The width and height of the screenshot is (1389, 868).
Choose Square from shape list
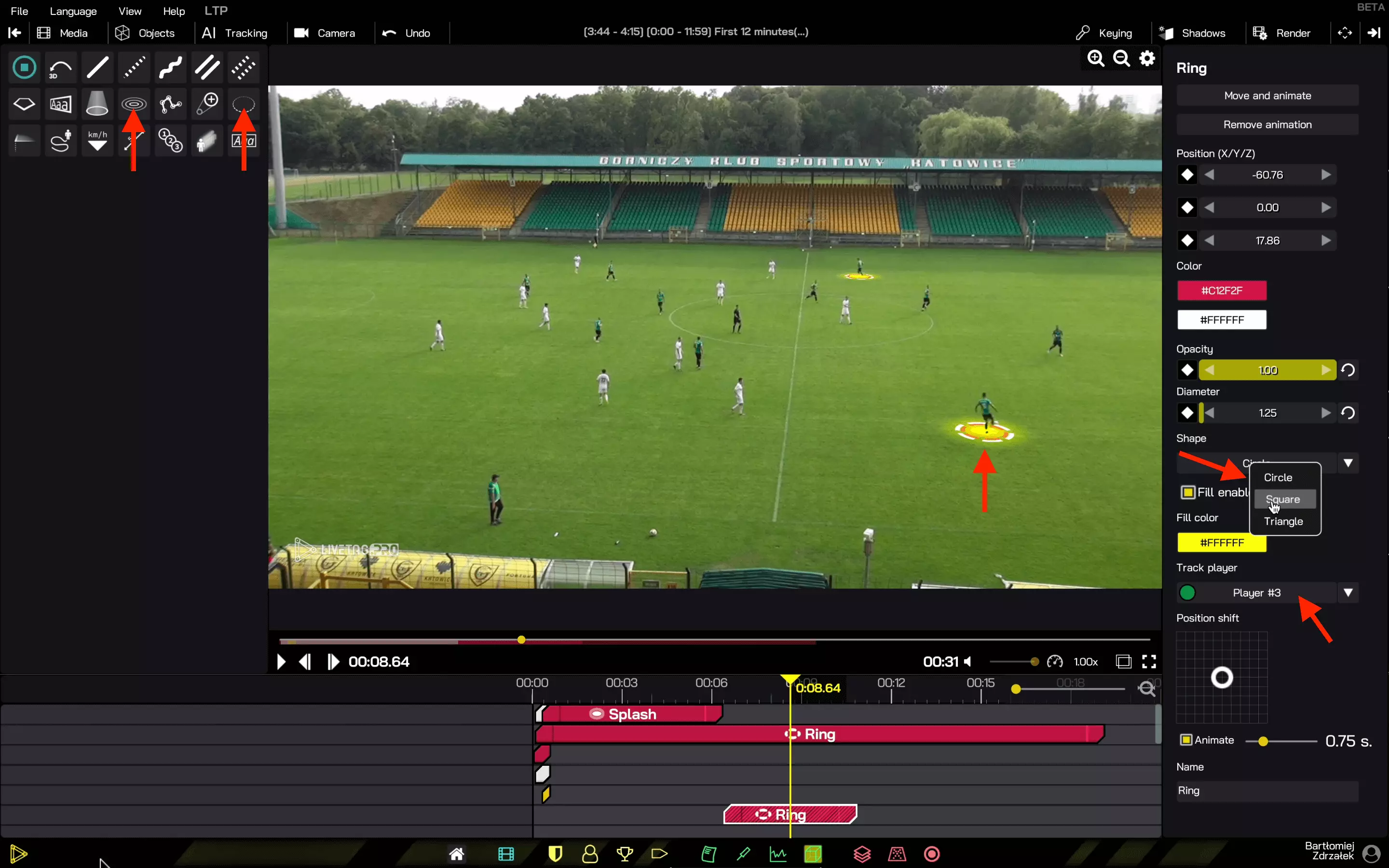click(x=1284, y=500)
